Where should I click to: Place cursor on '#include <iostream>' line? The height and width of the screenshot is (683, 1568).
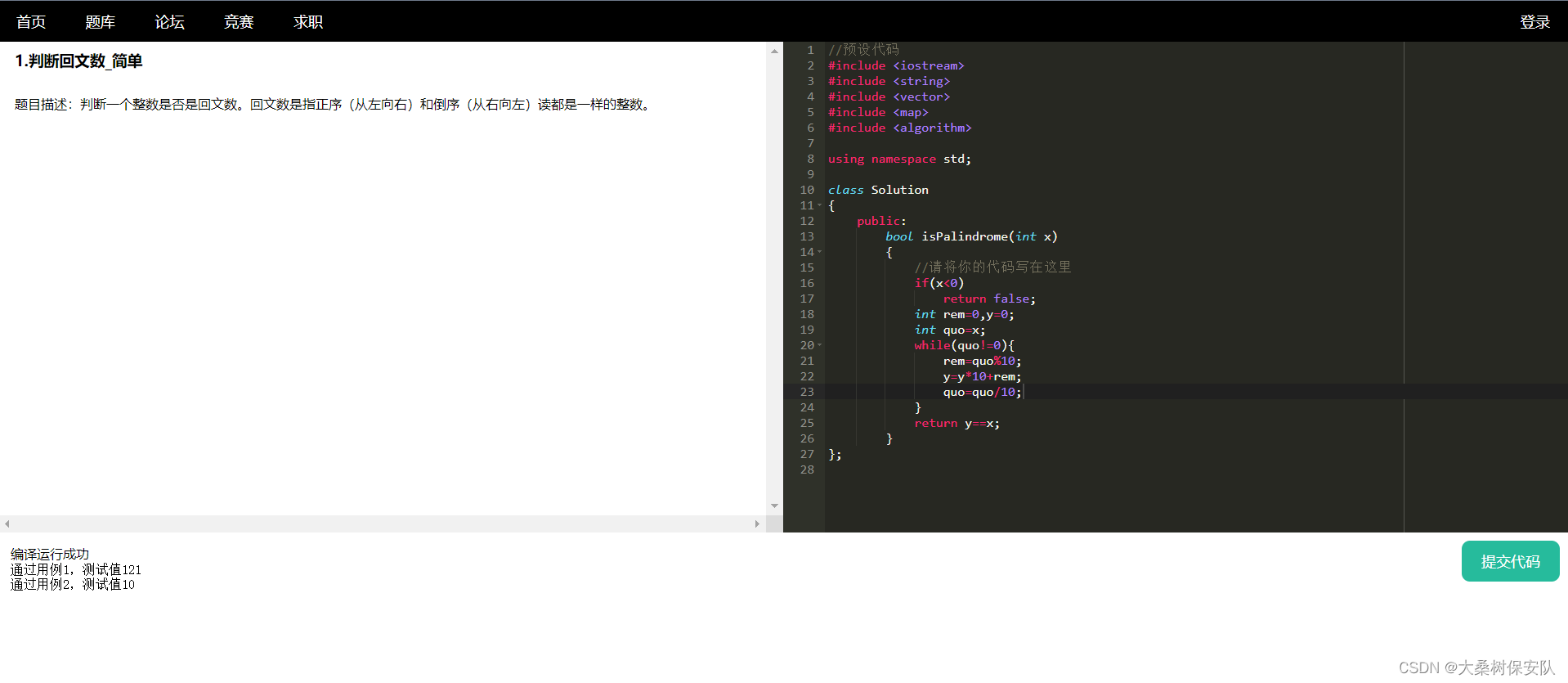896,65
